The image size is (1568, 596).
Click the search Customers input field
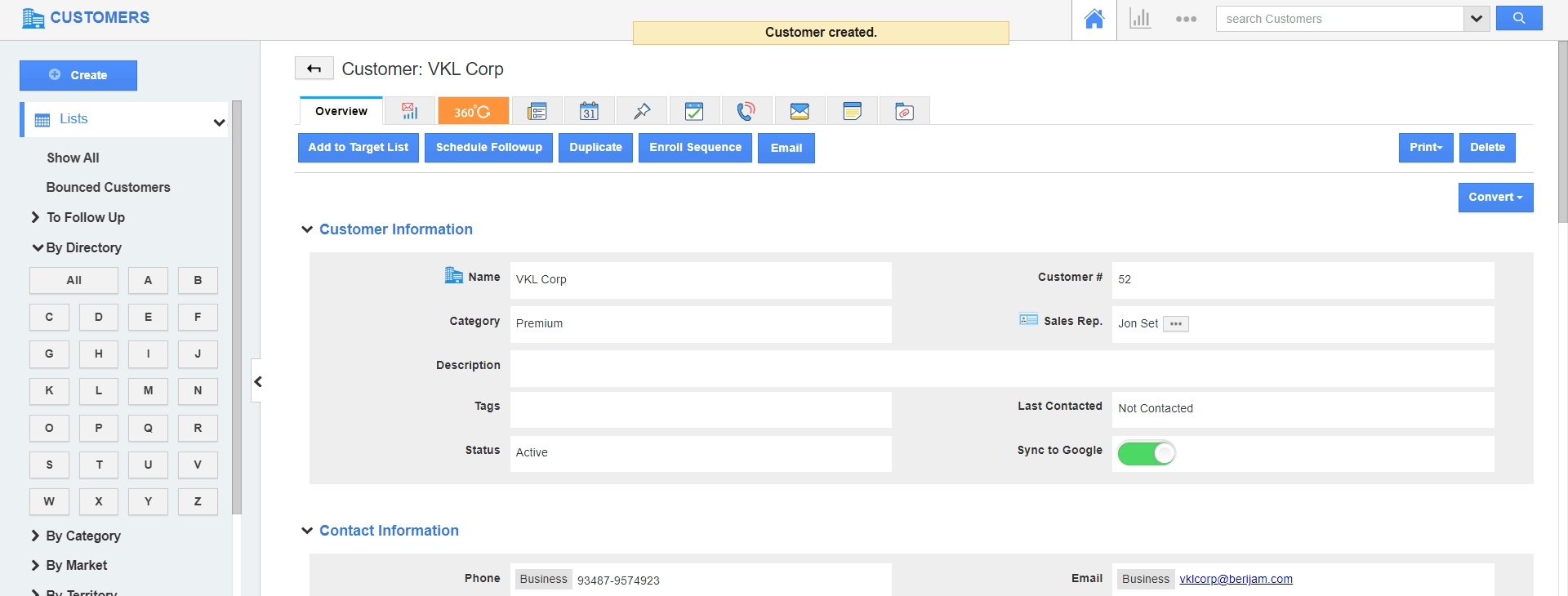tap(1339, 19)
